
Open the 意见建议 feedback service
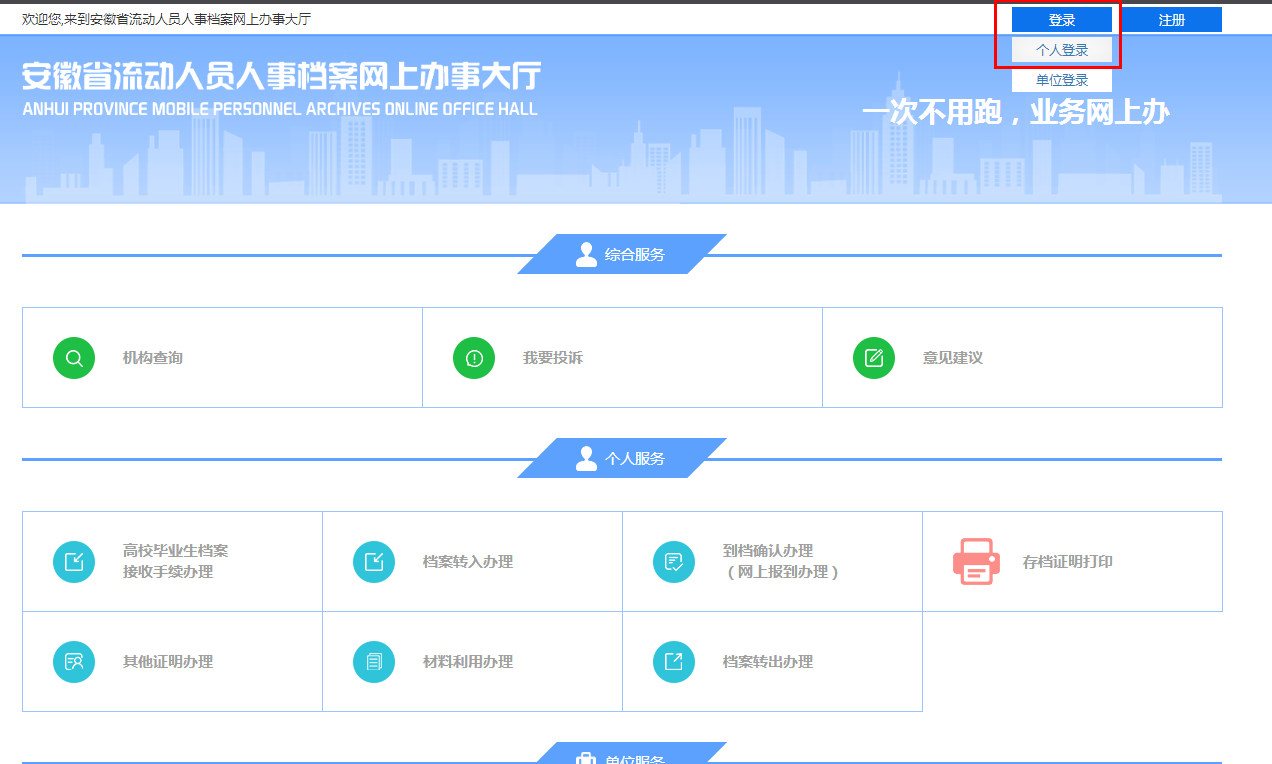[1022, 357]
